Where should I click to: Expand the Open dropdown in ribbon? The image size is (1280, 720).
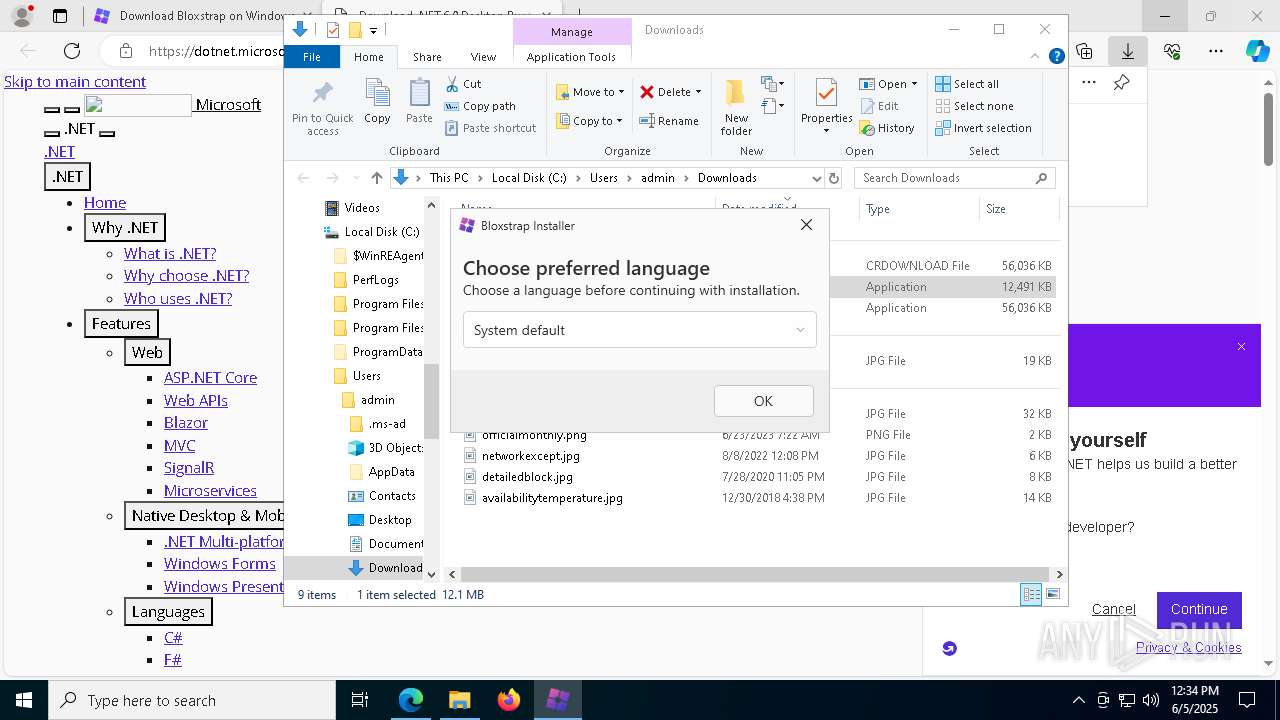tap(914, 84)
